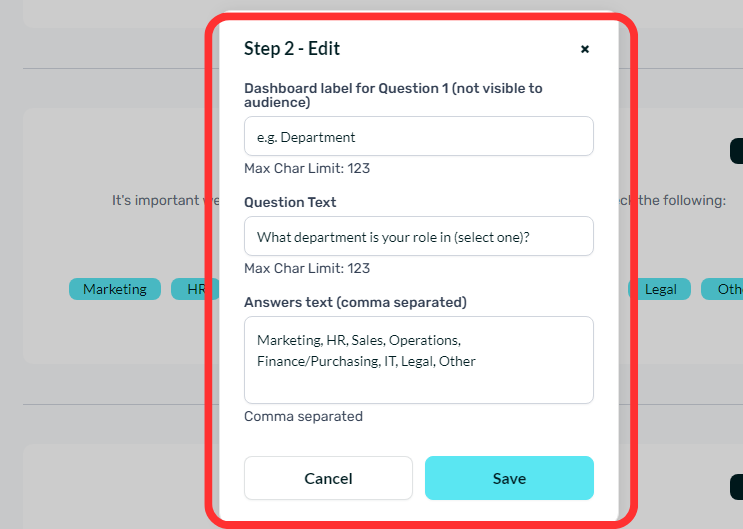Select the Marketing answer tag
Viewport: 743px width, 529px height.
(x=115, y=289)
